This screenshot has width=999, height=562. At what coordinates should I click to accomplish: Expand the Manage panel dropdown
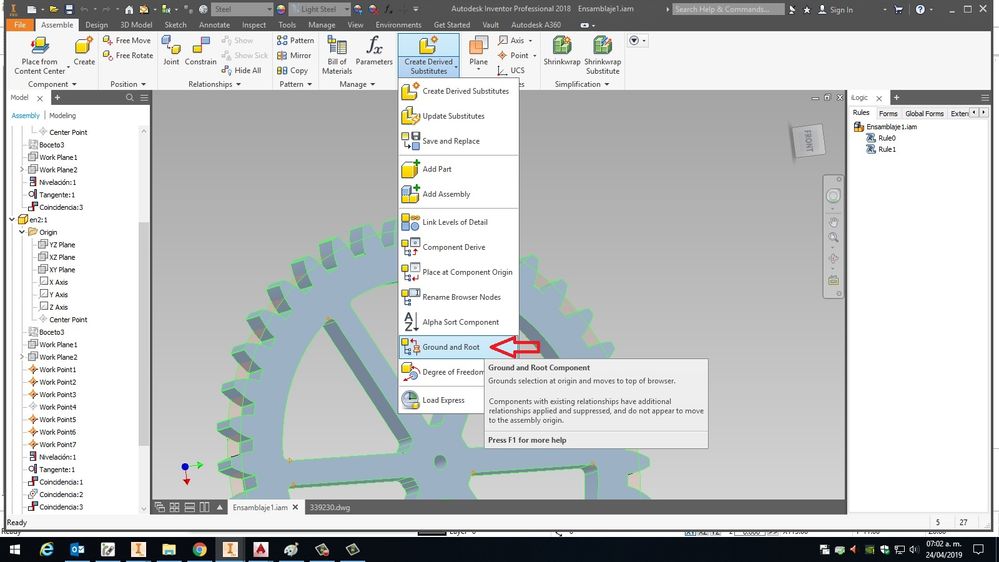(357, 84)
